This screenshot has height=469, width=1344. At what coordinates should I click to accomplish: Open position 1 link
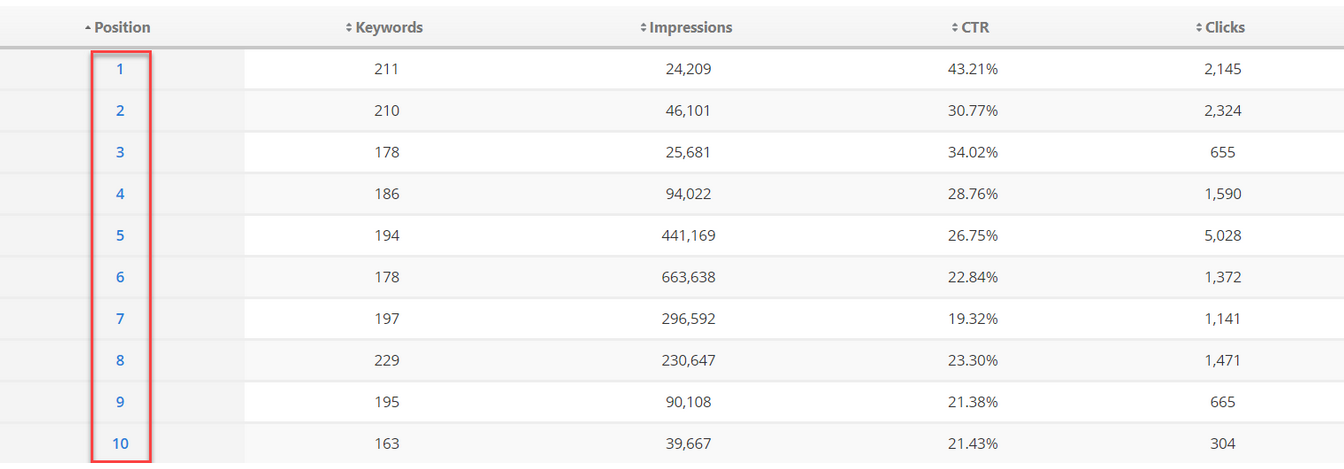click(x=120, y=69)
